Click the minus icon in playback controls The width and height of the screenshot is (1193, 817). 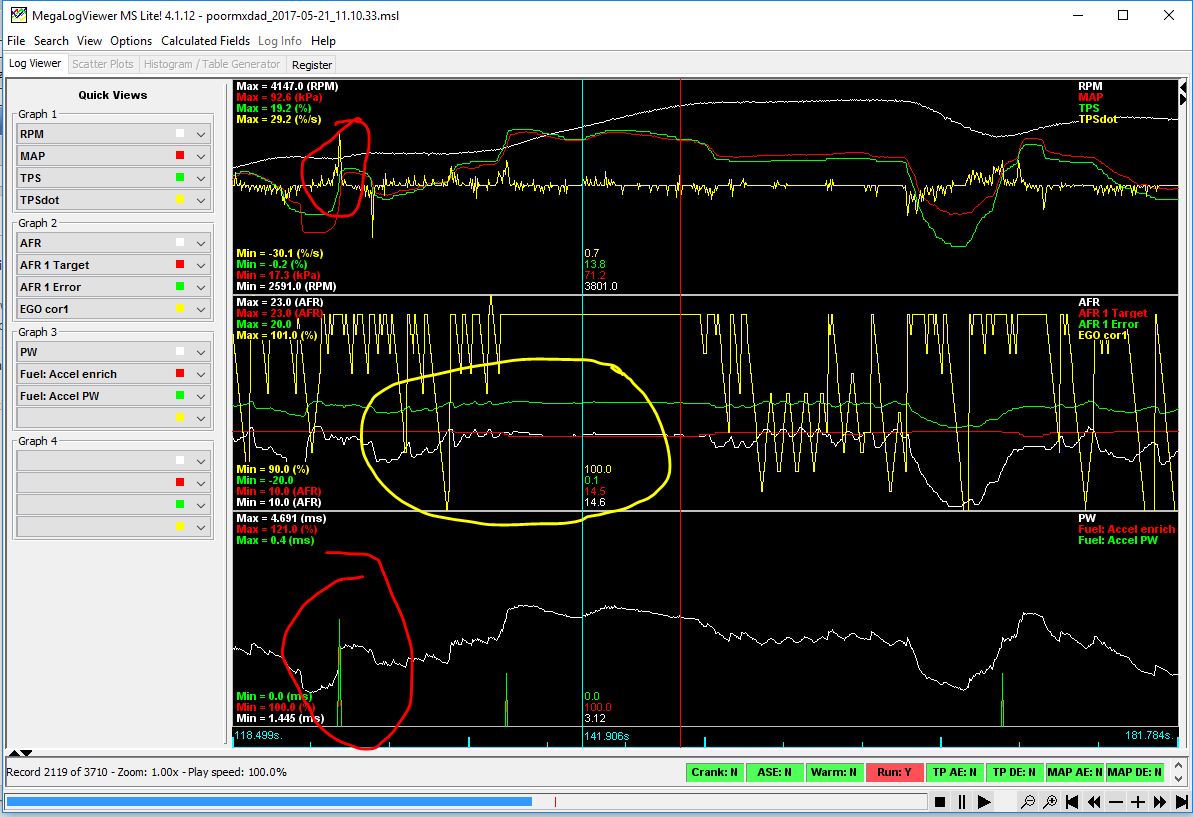(1116, 802)
